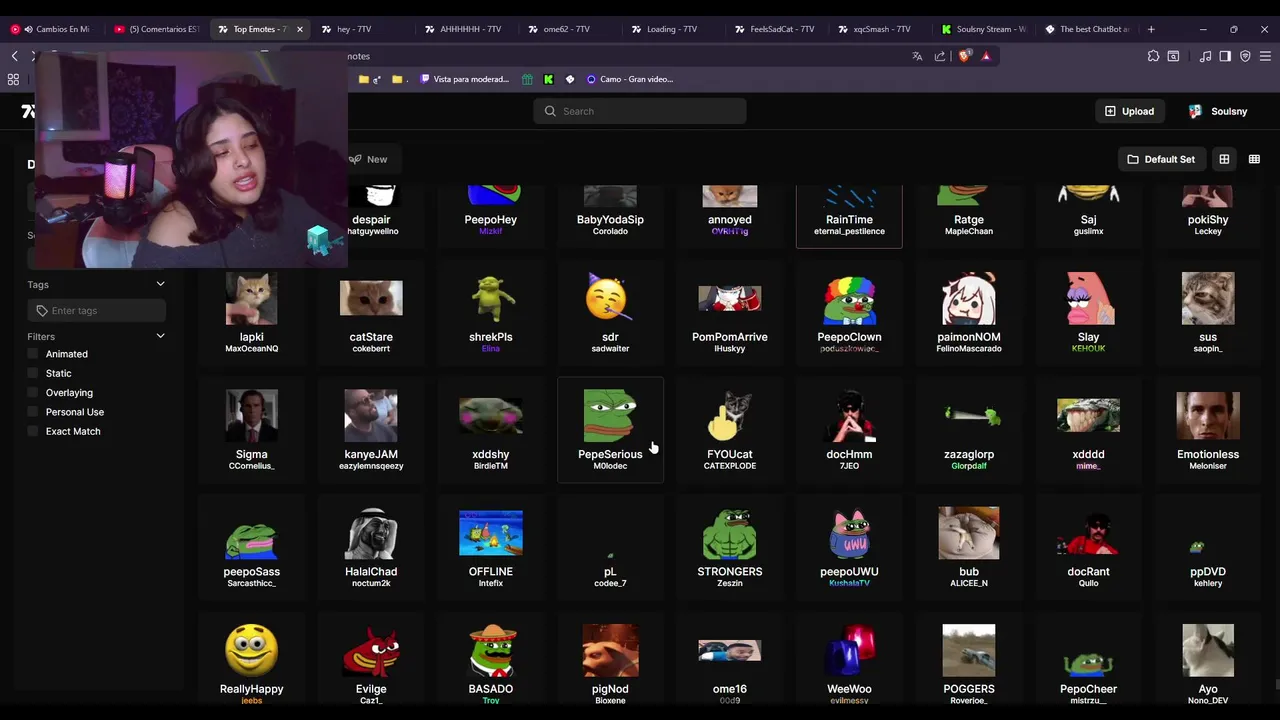Image resolution: width=1280 pixels, height=720 pixels.
Task: Open emote author link M0lodec
Action: (610, 466)
